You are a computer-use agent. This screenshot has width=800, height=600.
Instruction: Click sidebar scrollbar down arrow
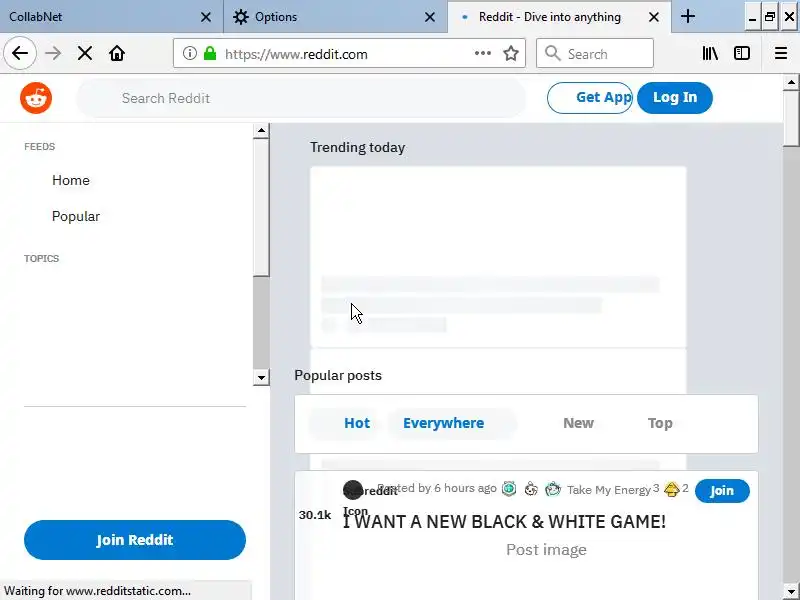tap(261, 378)
